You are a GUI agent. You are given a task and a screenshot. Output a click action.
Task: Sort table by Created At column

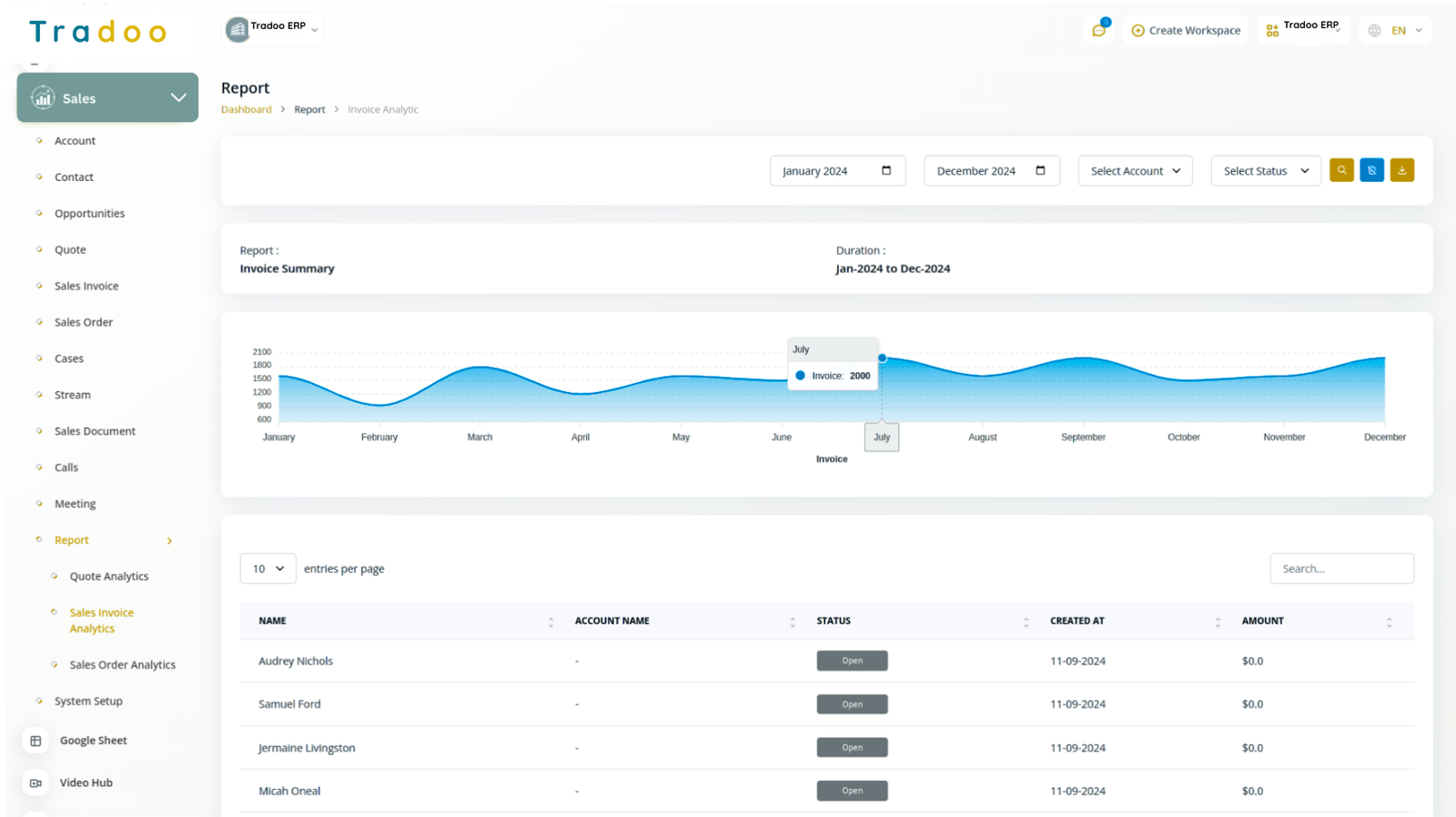(1218, 621)
